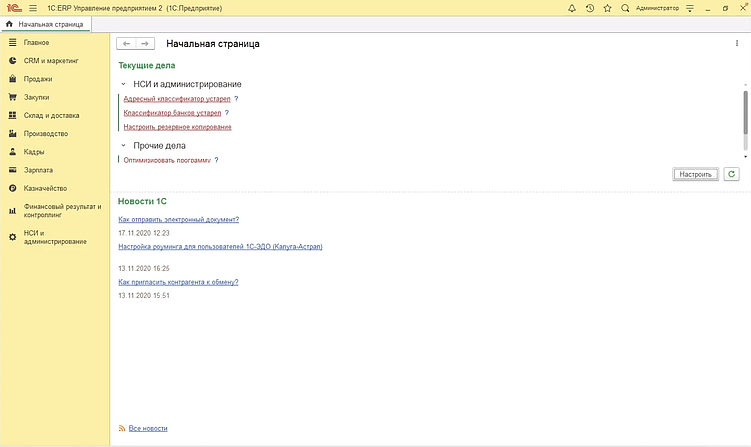Screen dimensions: 751x447
Task: Open Казначейство section label
Action: coord(46,188)
